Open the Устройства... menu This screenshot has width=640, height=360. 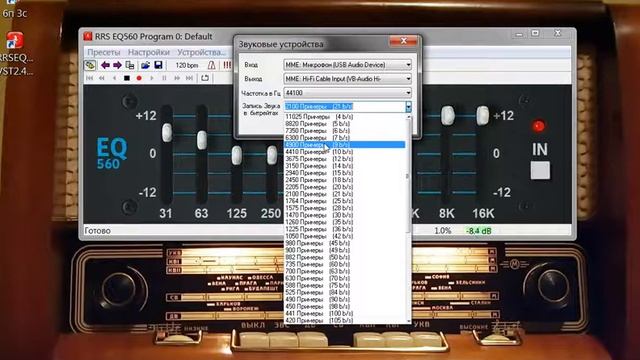201,52
